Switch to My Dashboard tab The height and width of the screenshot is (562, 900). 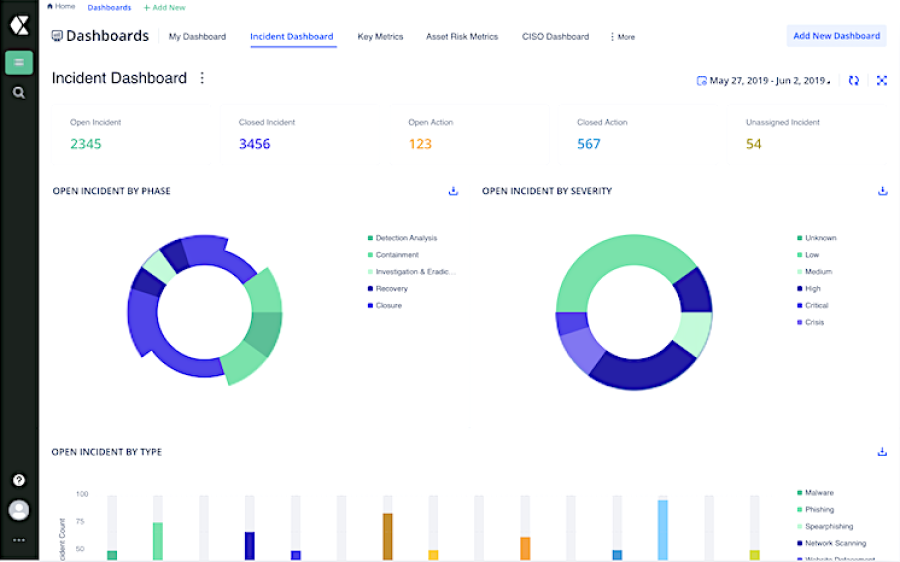(x=197, y=37)
